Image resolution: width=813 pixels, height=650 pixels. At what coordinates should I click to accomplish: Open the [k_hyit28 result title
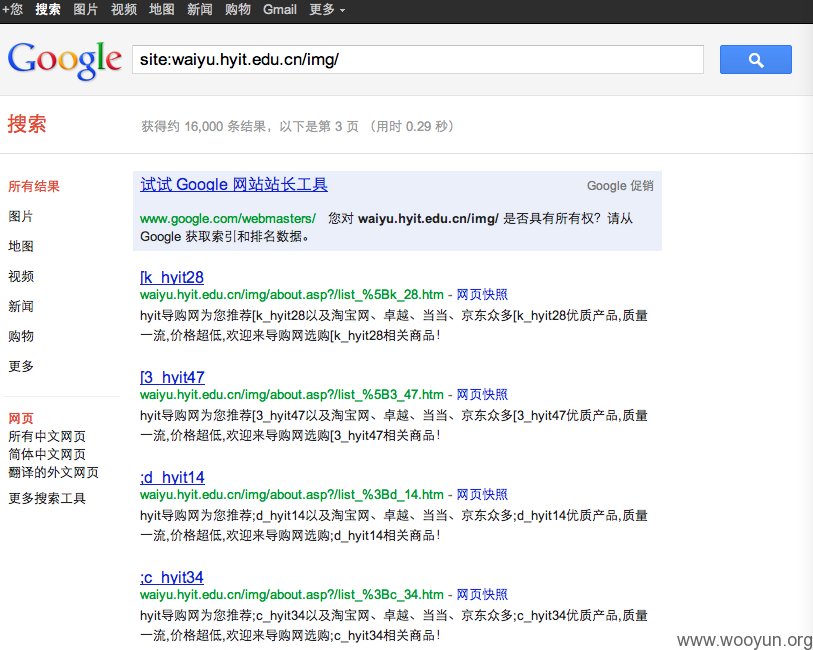click(172, 277)
